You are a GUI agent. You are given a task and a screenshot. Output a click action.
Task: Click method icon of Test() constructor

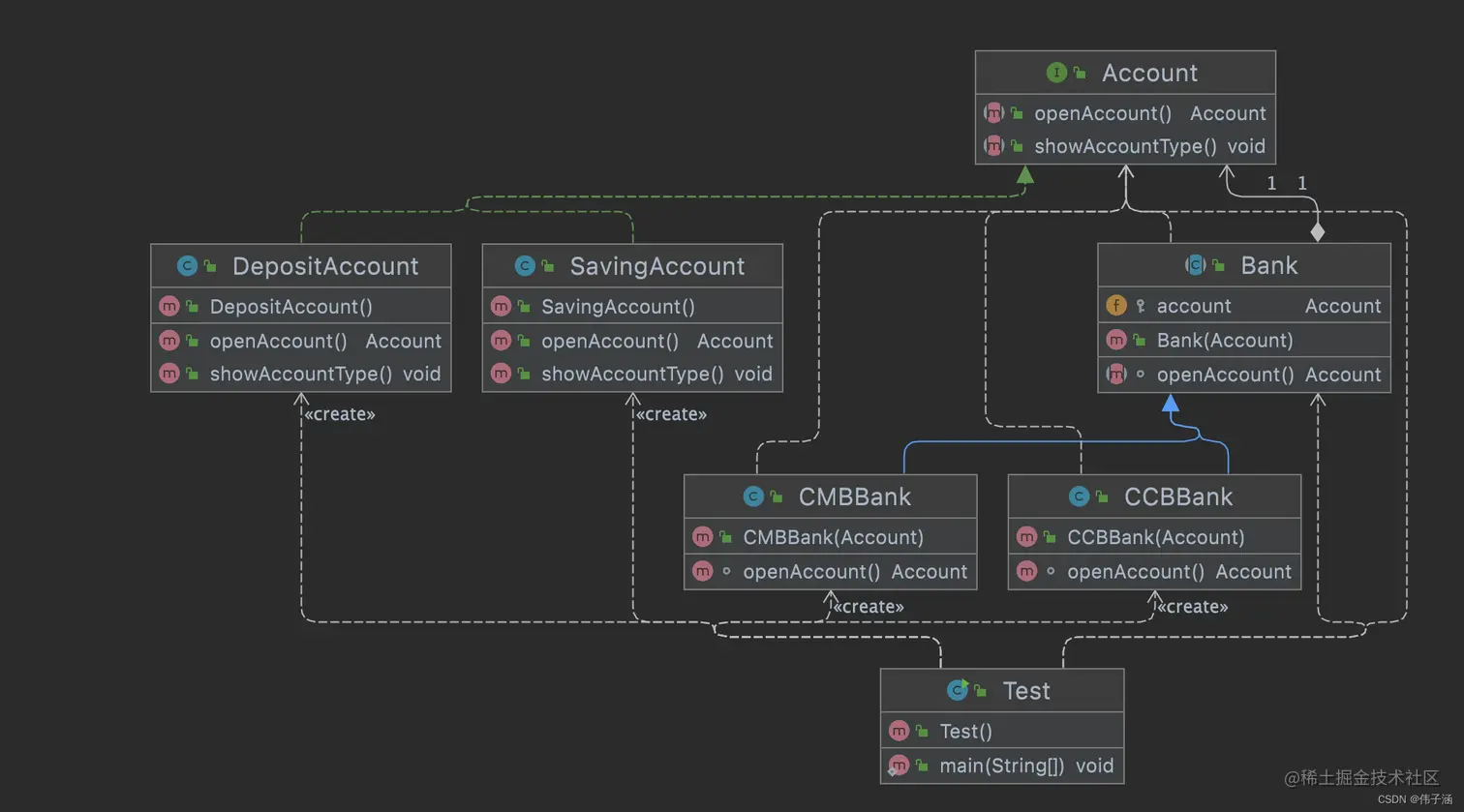pos(900,731)
